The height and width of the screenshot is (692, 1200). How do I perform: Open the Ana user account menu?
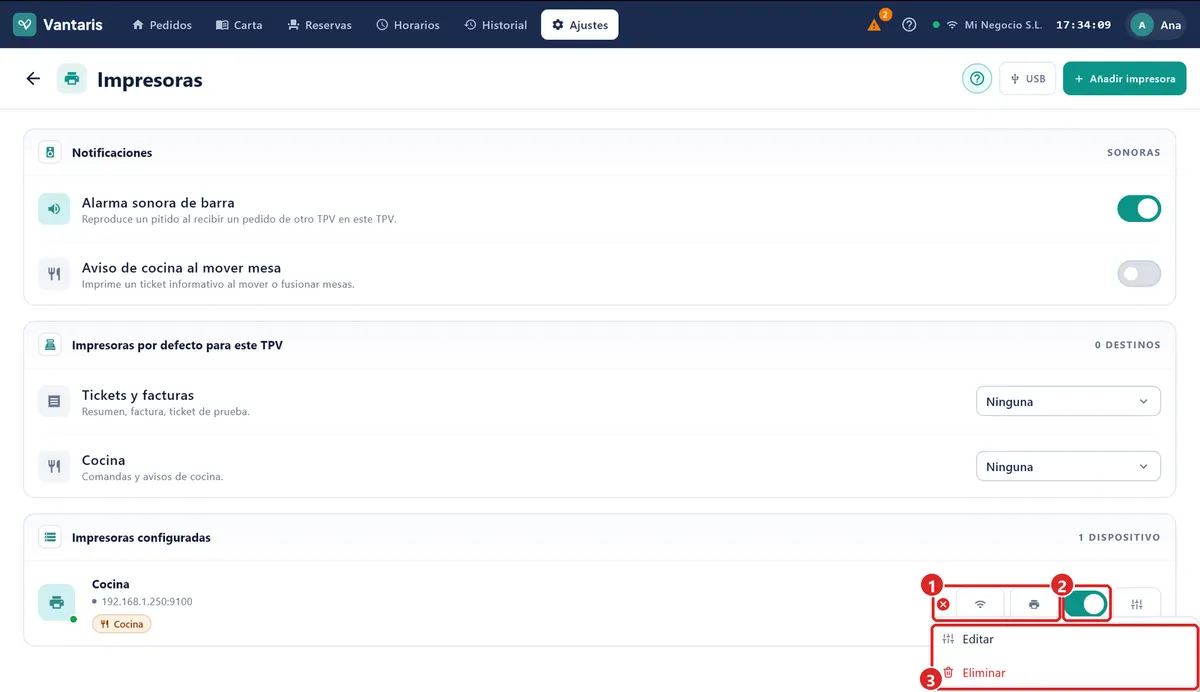[1158, 25]
